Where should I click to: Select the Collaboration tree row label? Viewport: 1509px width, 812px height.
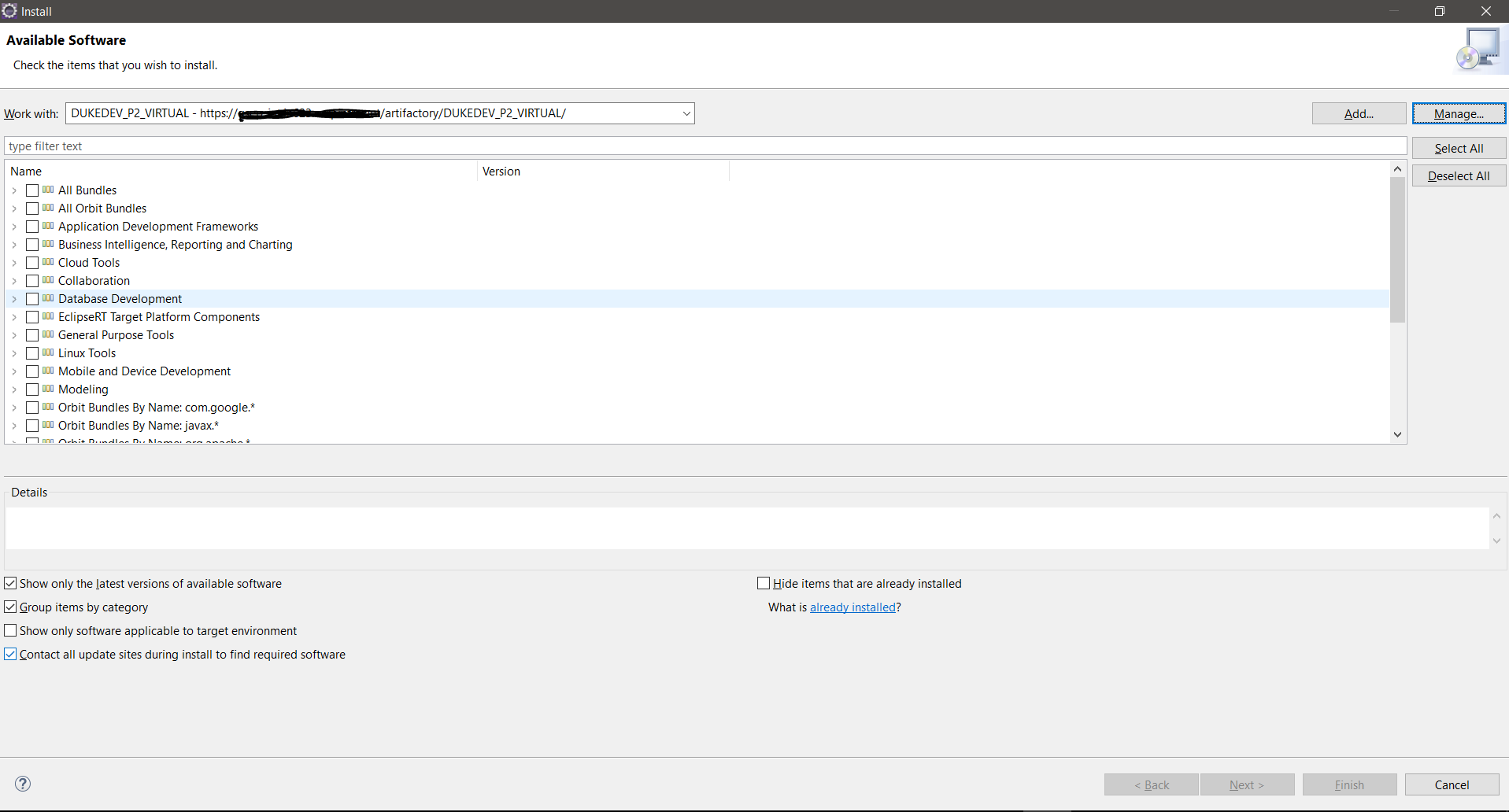94,281
